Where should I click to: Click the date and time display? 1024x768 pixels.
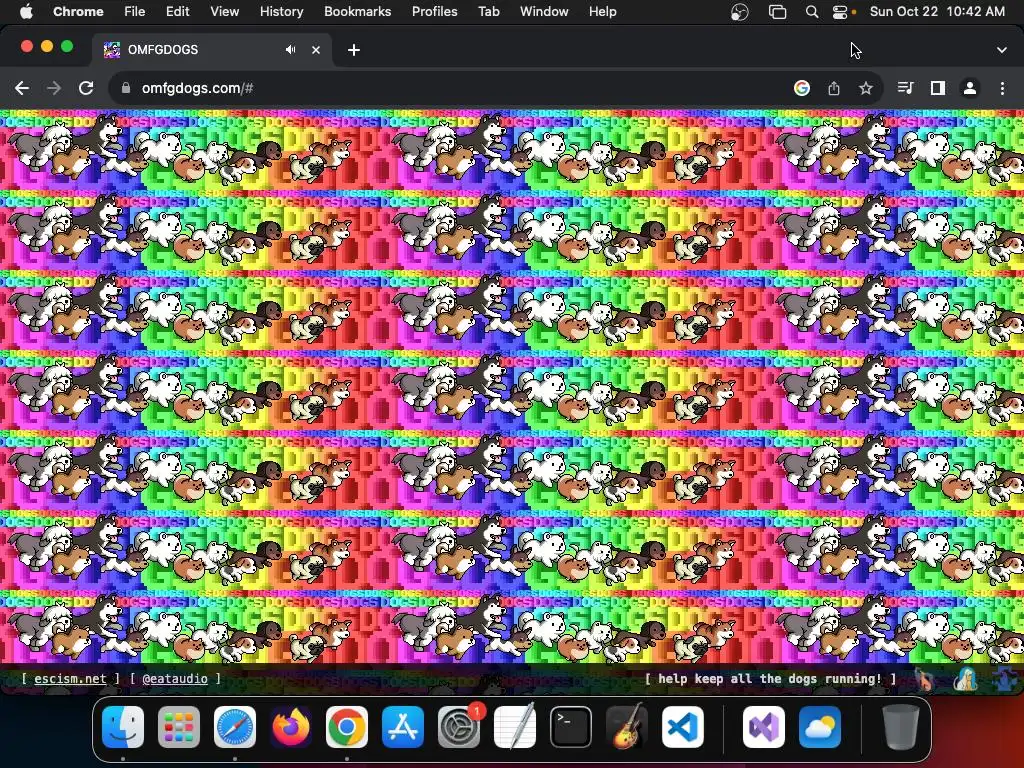pos(937,12)
